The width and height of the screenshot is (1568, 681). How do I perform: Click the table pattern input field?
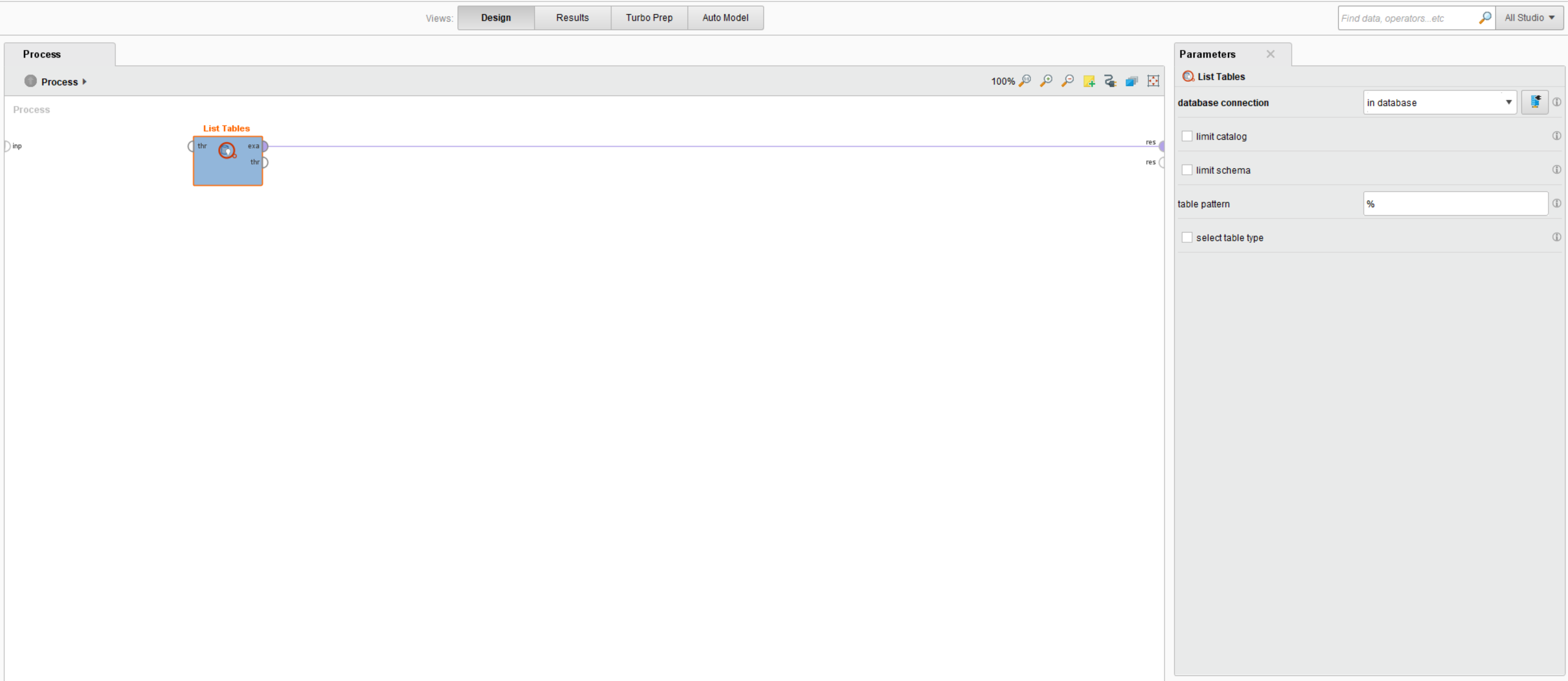[x=1456, y=203]
